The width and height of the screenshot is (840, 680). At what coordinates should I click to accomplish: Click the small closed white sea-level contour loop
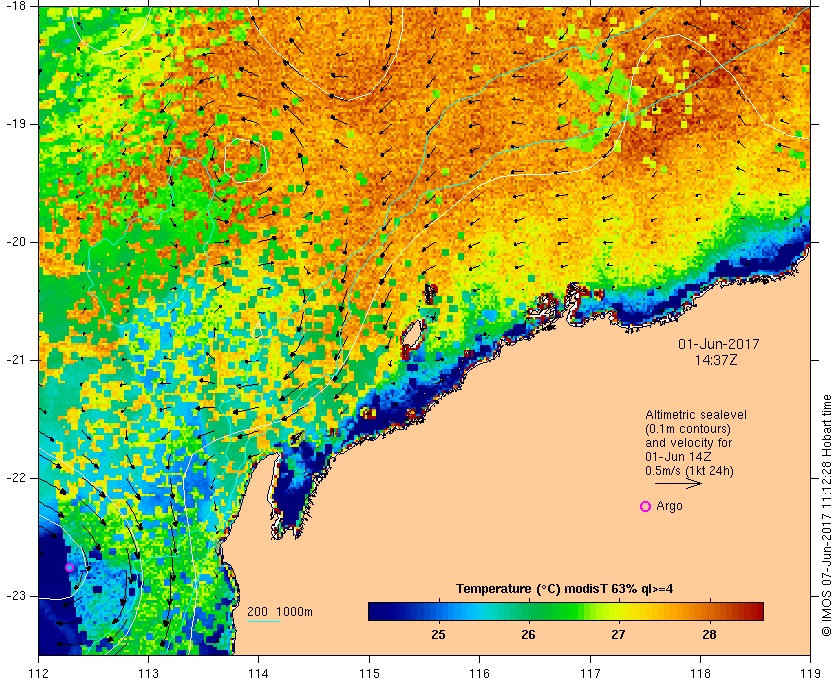click(x=246, y=160)
